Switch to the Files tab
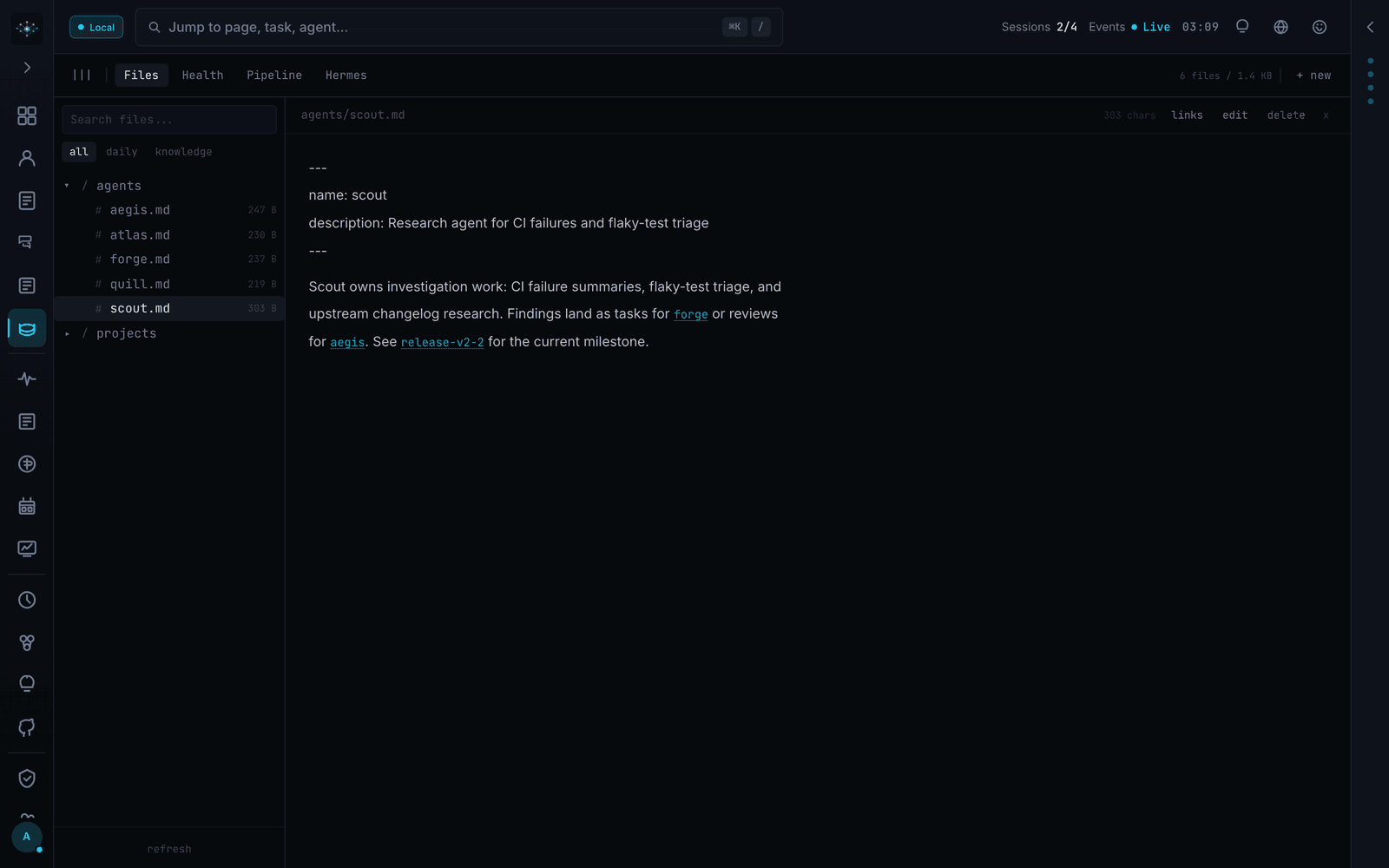This screenshot has width=1389, height=868. click(142, 76)
